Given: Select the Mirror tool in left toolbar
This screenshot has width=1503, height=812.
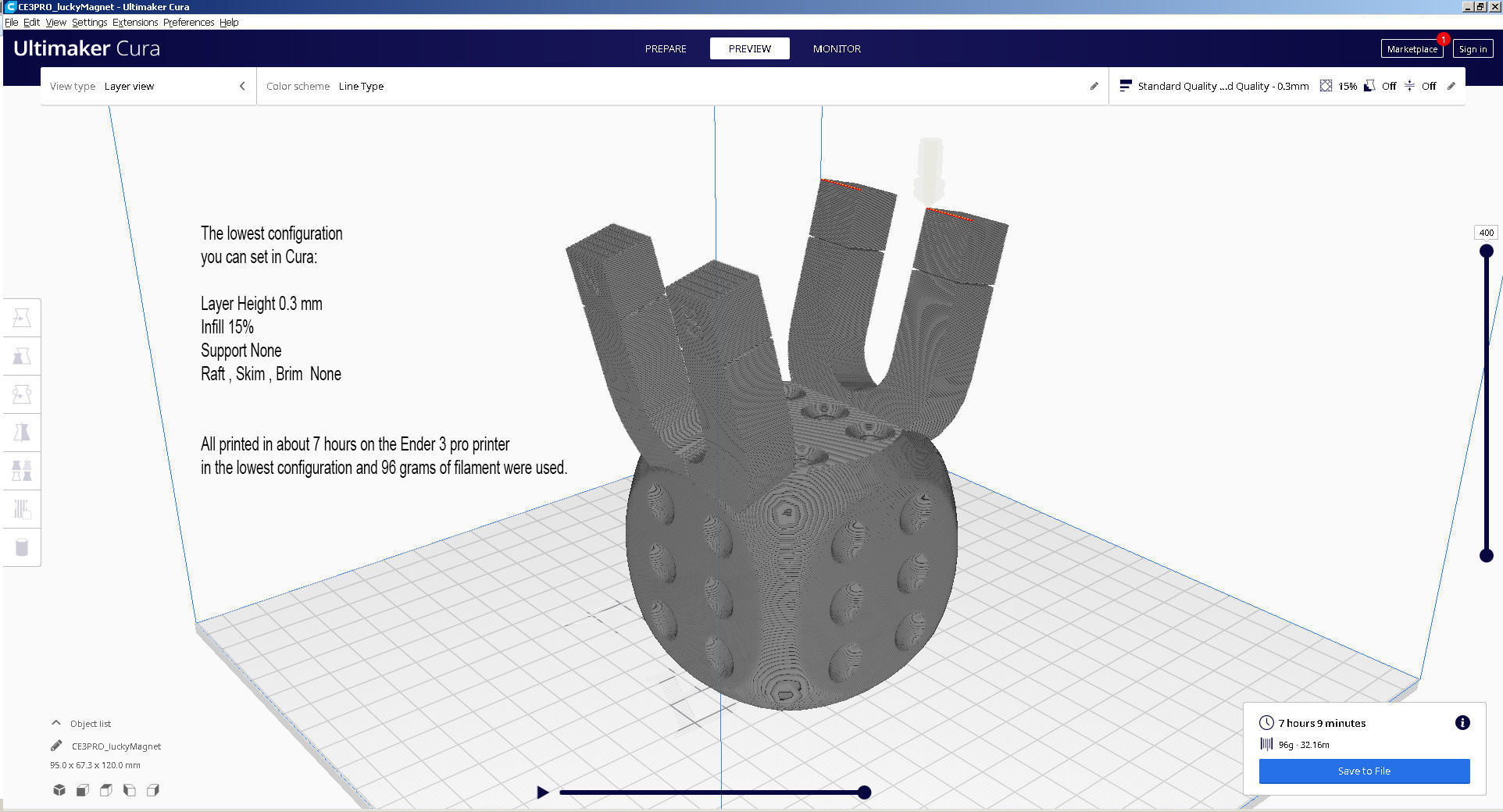Looking at the screenshot, I should 22,433.
